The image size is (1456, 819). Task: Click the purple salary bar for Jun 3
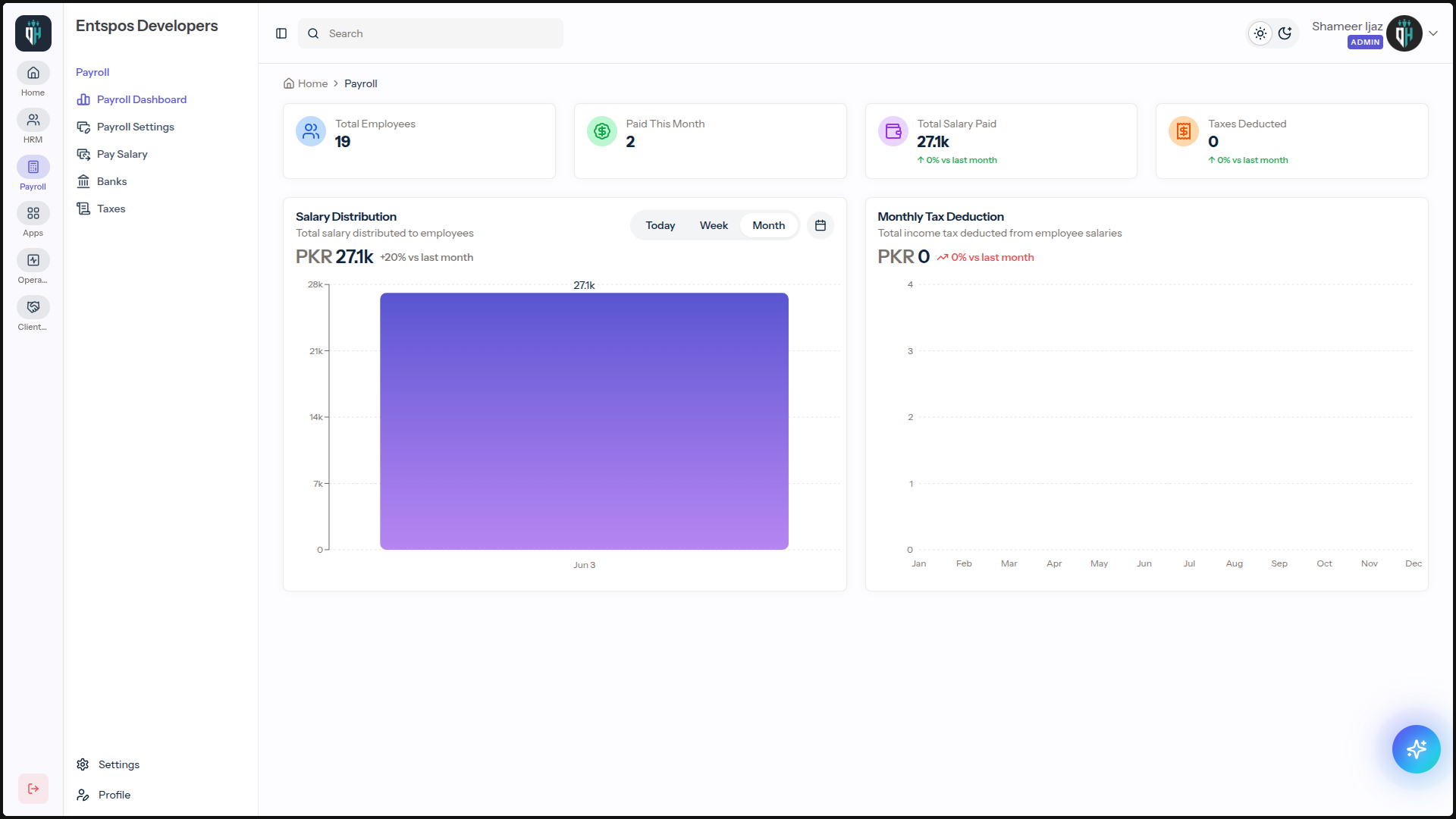pyautogui.click(x=584, y=421)
